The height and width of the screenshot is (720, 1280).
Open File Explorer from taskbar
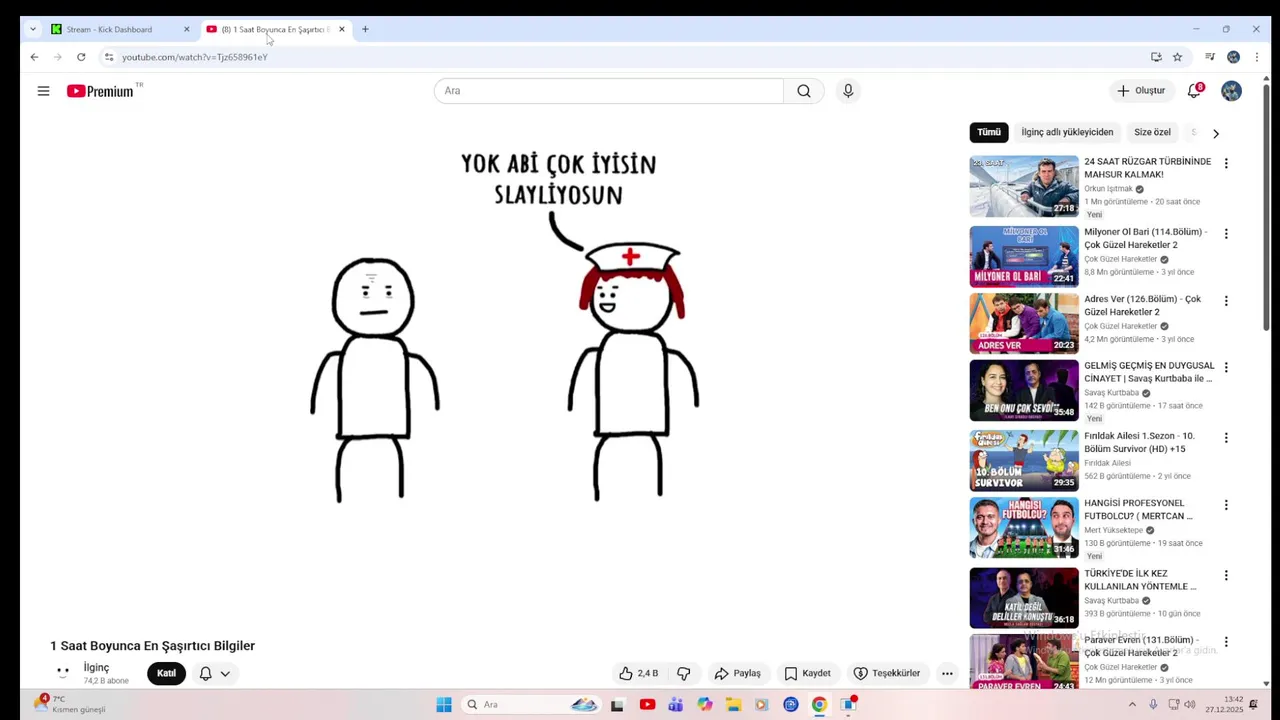click(733, 704)
